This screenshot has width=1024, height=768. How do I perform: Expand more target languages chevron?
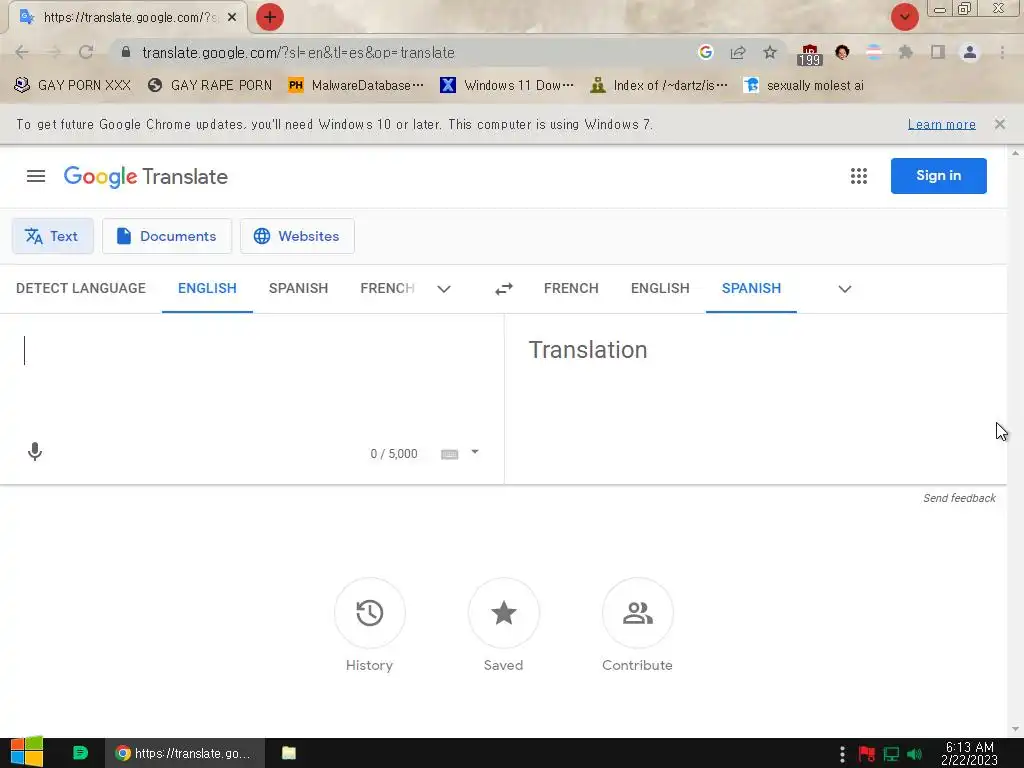[844, 289]
